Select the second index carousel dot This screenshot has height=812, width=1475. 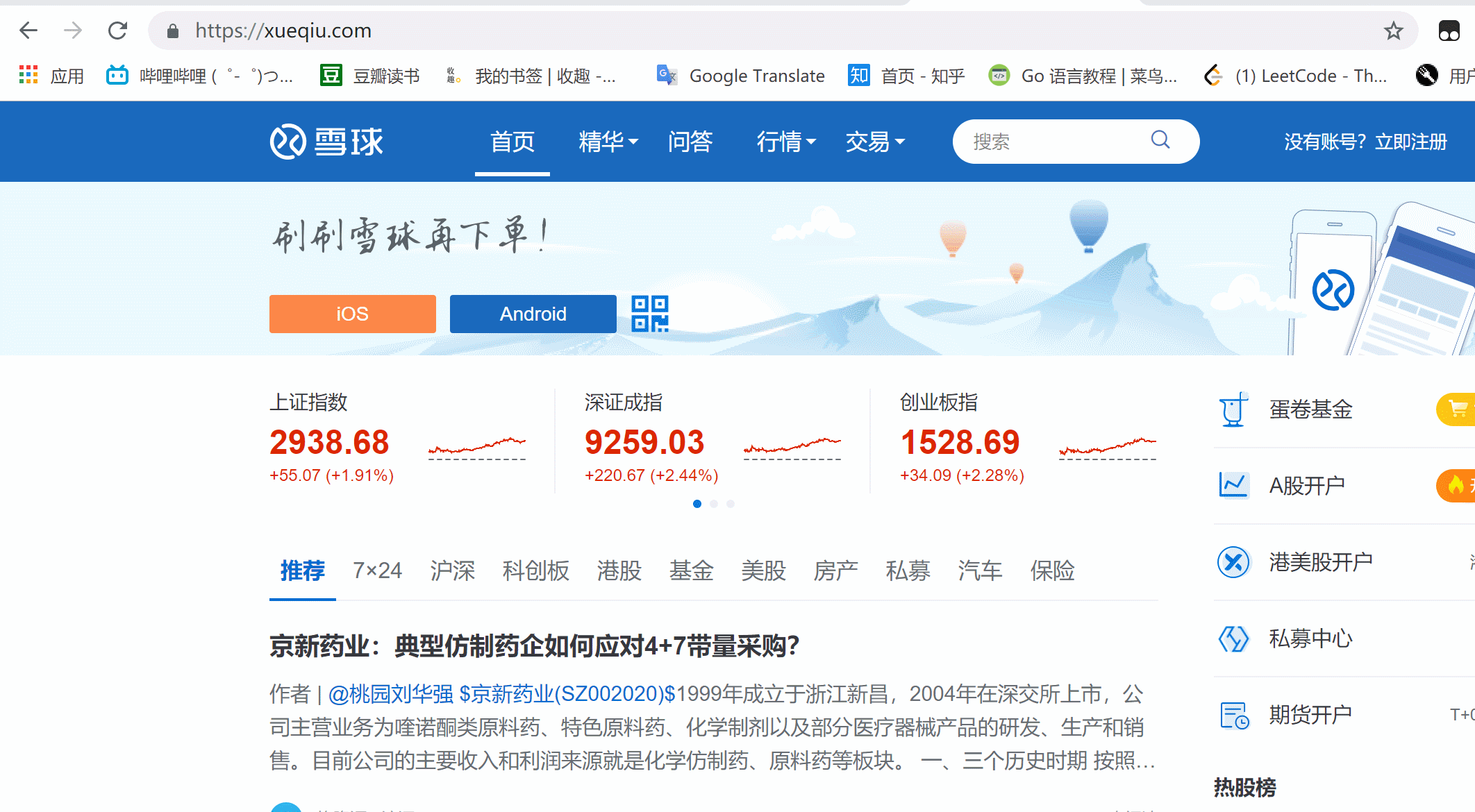(x=714, y=504)
